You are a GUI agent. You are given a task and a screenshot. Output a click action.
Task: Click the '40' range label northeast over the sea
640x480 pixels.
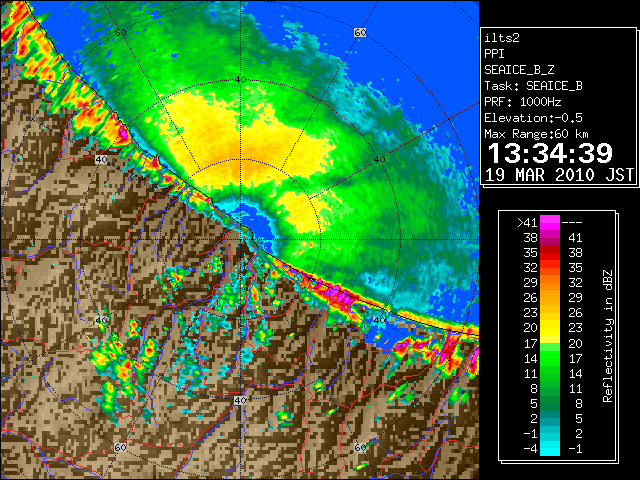[x=379, y=160]
